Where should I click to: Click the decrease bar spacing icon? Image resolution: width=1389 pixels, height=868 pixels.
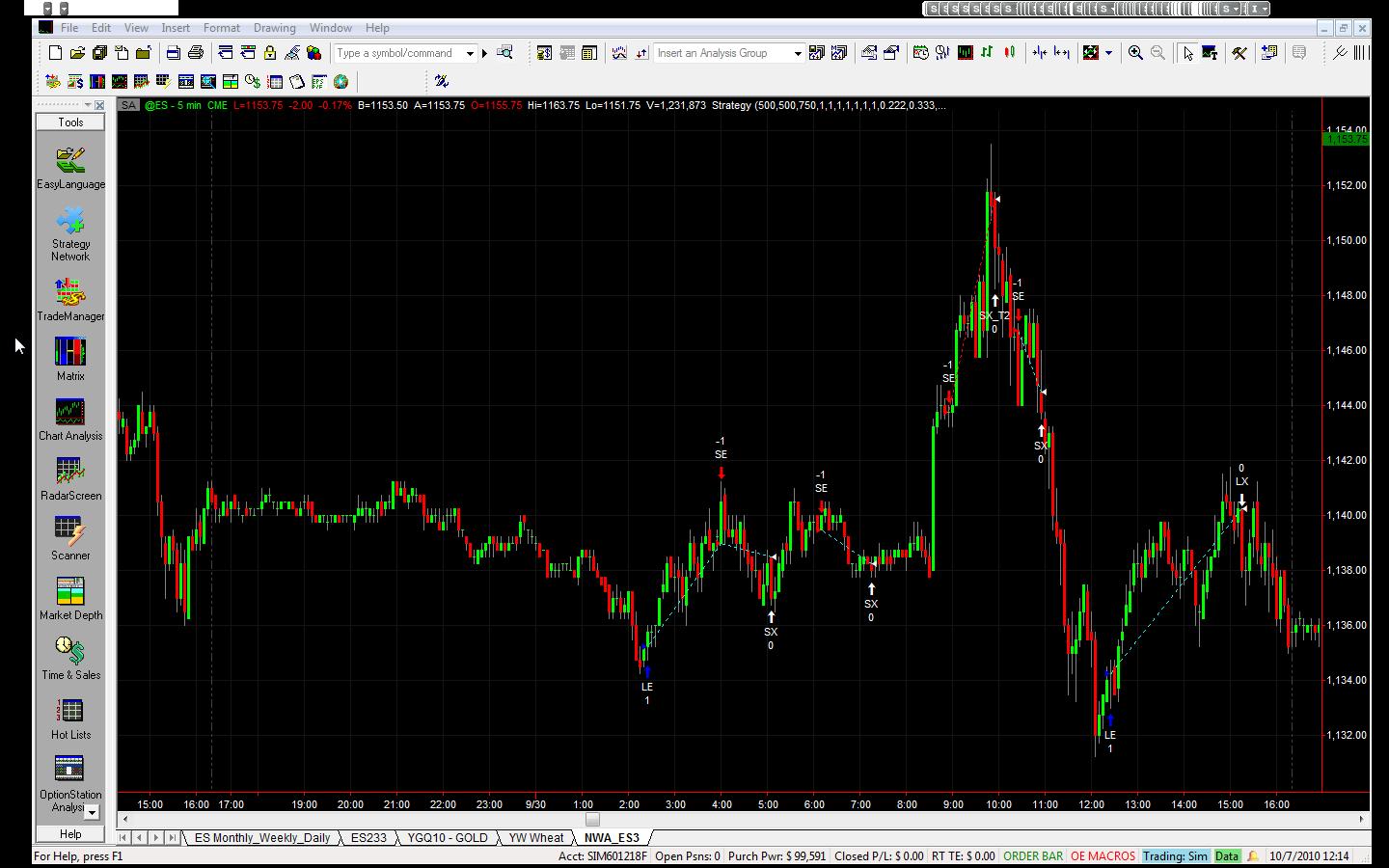coord(1039,53)
